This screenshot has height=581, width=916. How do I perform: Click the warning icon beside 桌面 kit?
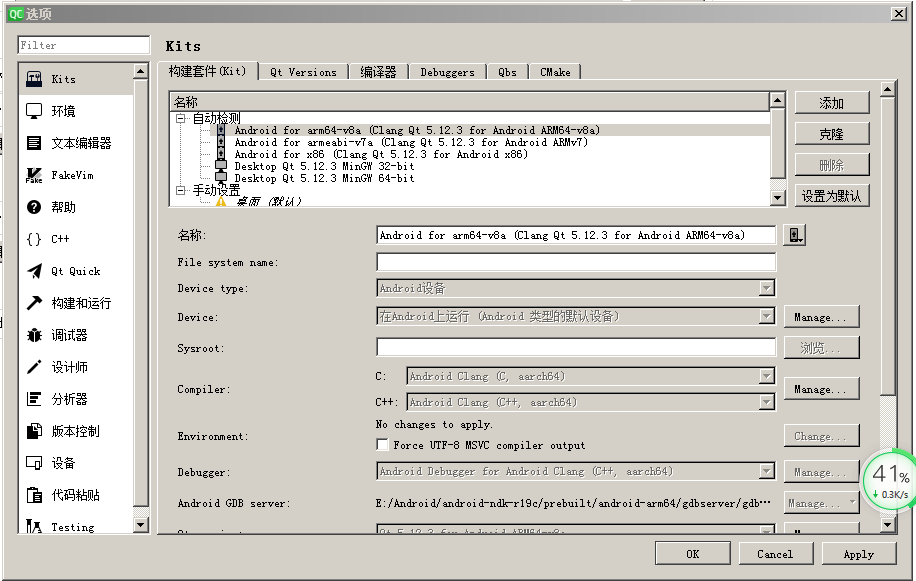pyautogui.click(x=221, y=202)
